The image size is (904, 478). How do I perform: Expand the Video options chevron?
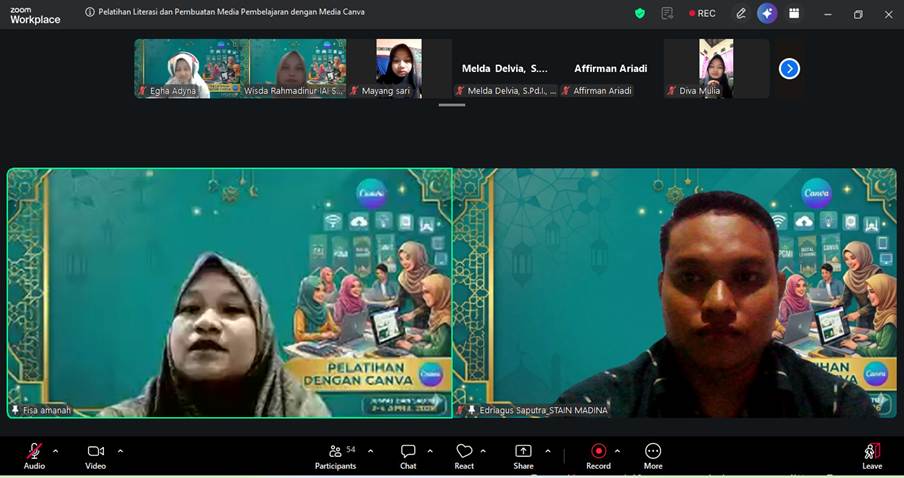120,451
